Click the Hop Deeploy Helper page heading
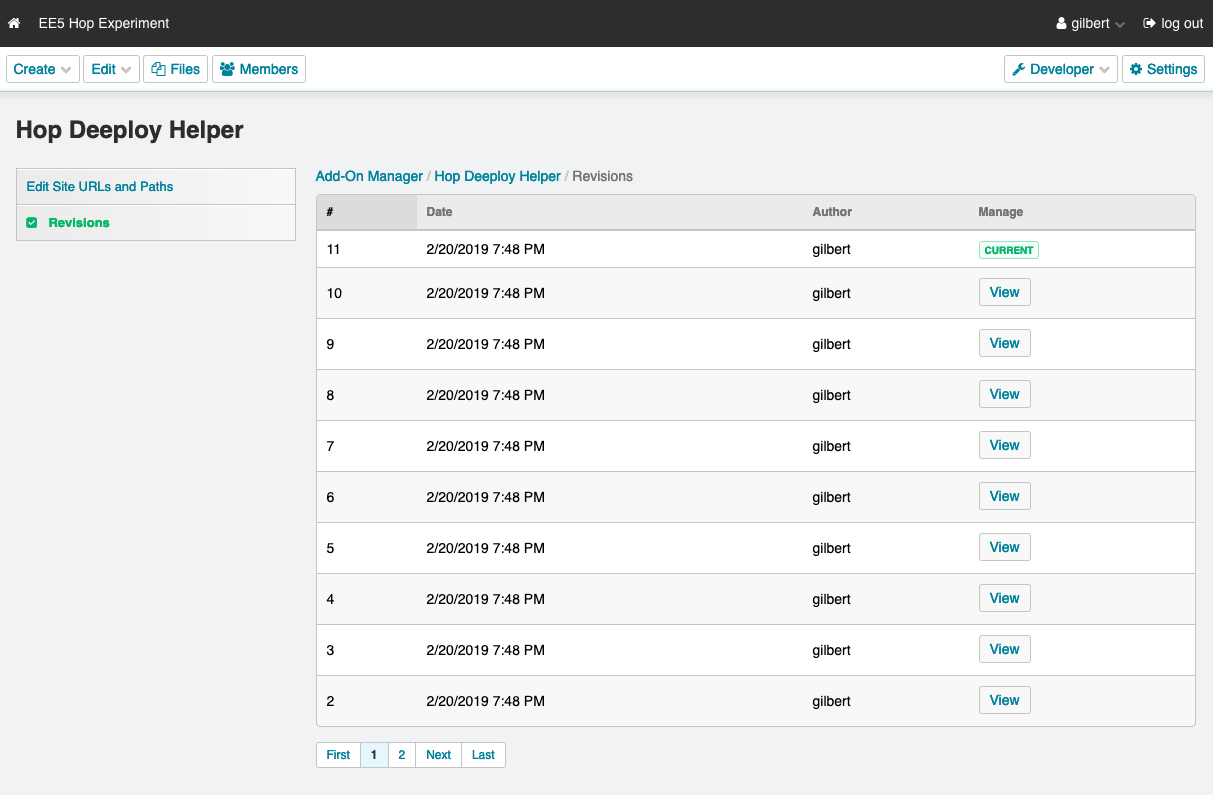Image resolution: width=1213 pixels, height=795 pixels. [x=130, y=130]
